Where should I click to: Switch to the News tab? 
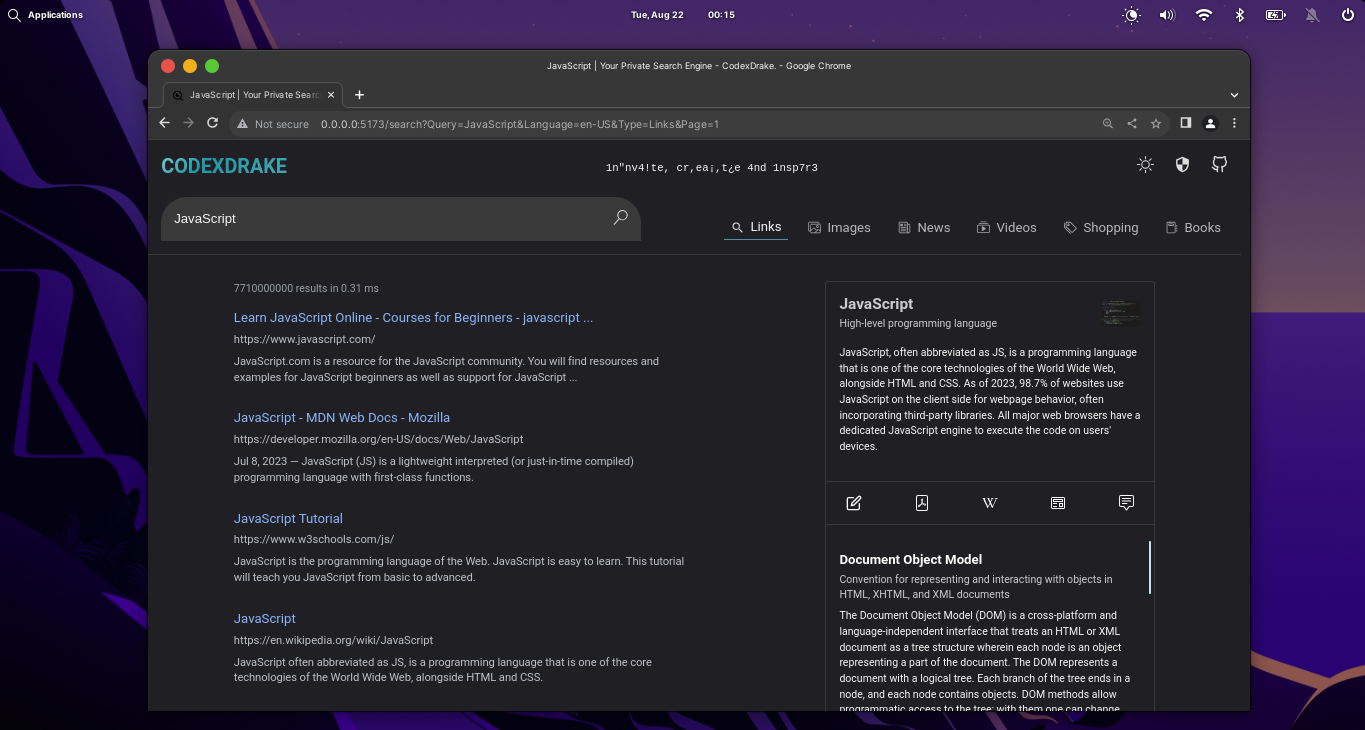[924, 228]
